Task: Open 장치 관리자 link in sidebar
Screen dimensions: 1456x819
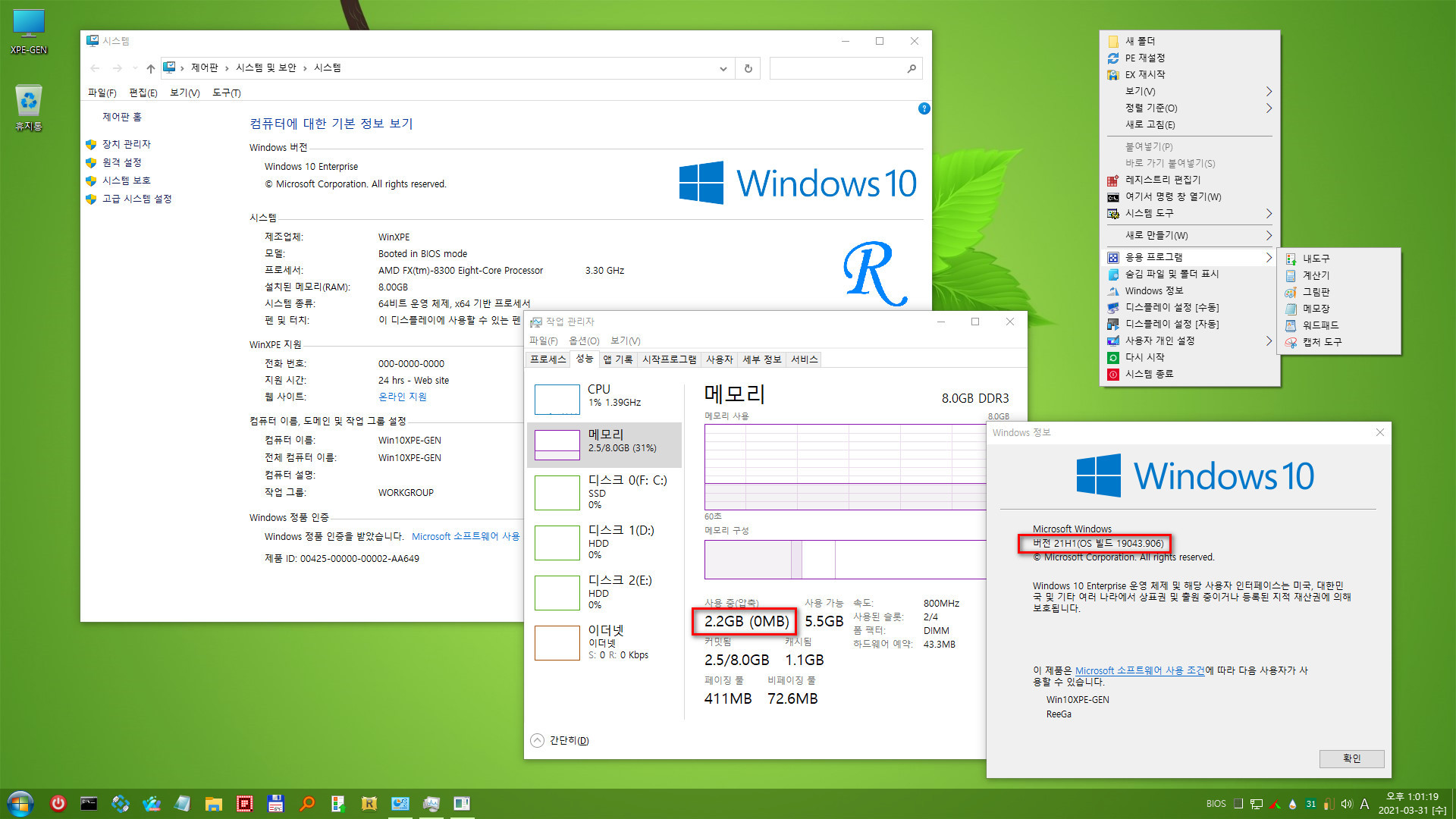Action: pos(126,144)
